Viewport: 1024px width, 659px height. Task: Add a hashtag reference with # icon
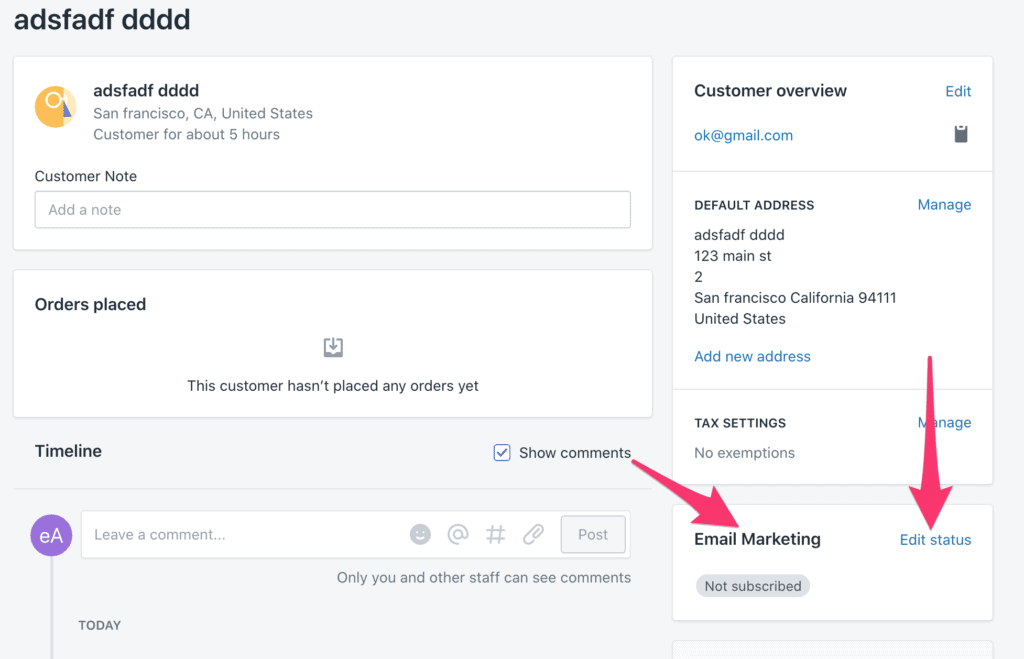[x=496, y=534]
